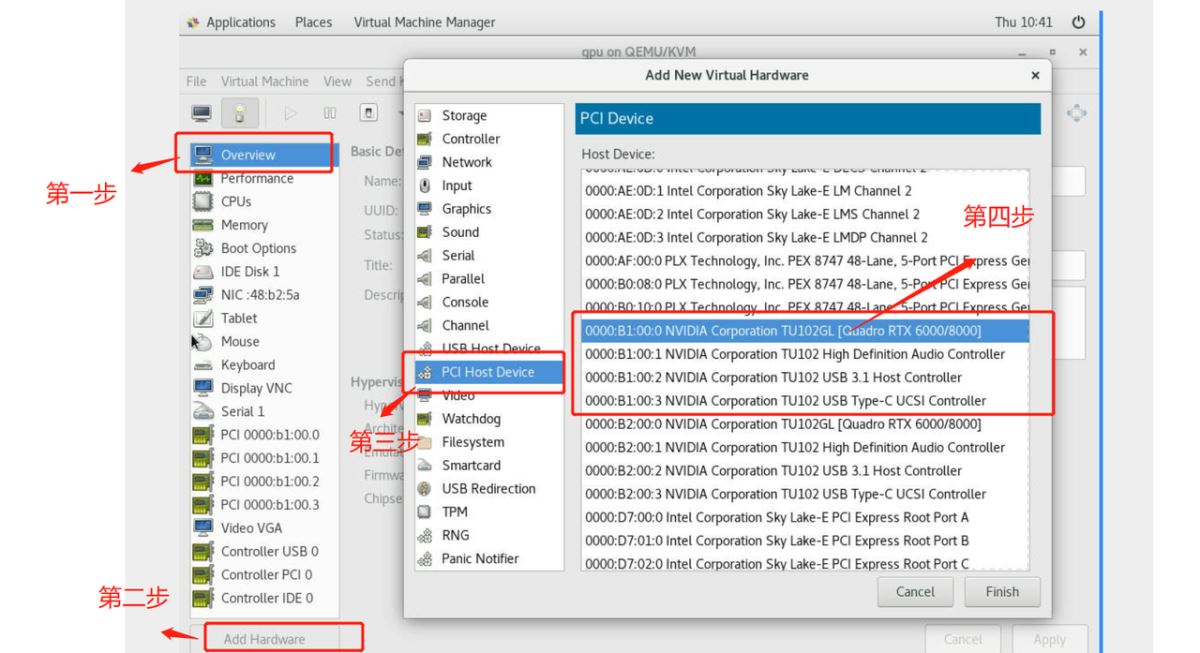This screenshot has height=653, width=1200.
Task: Toggle the lightbulb hardware details view
Action: (x=240, y=113)
